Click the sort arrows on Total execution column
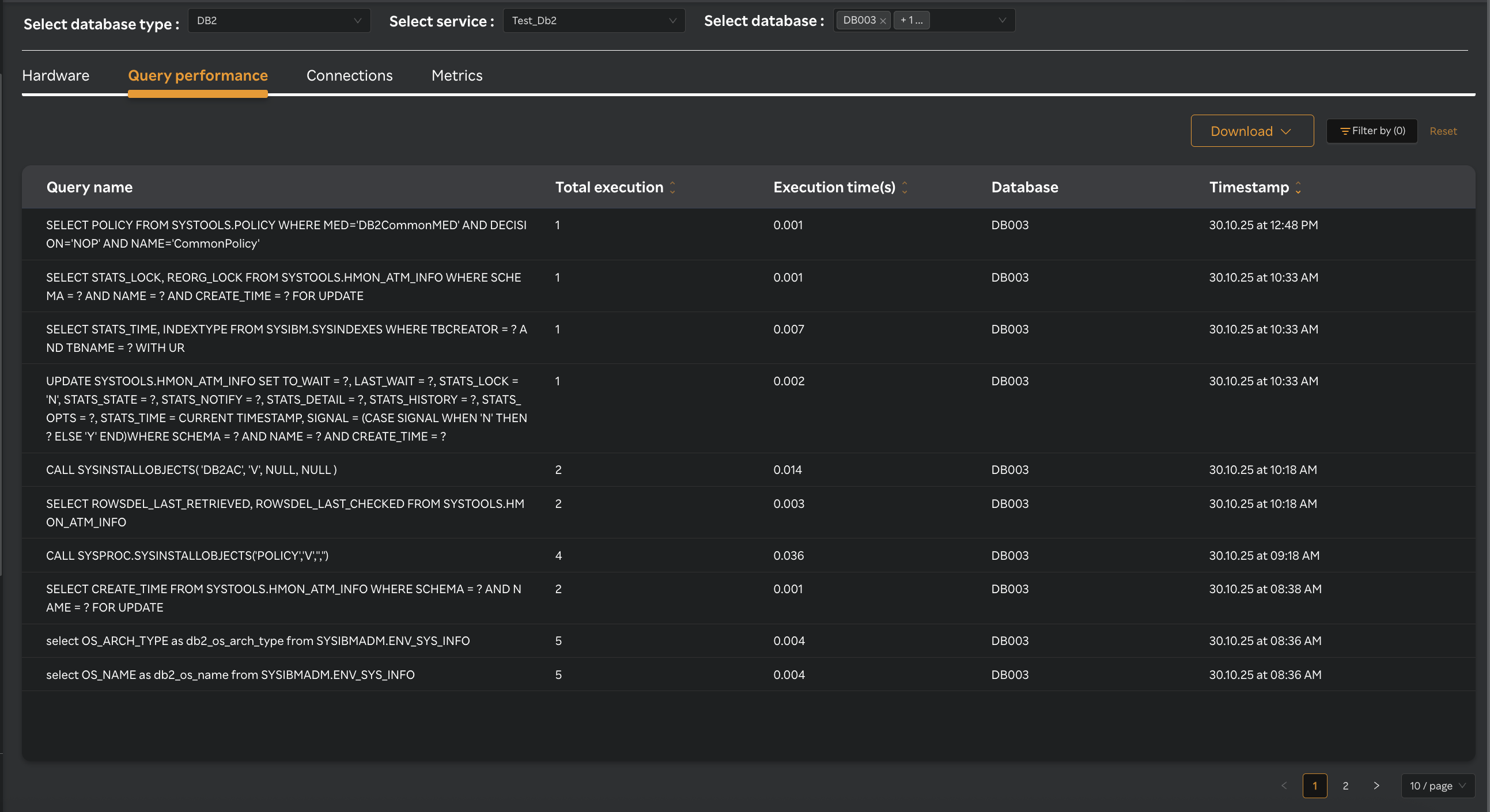Image resolution: width=1490 pixels, height=812 pixels. 672,187
